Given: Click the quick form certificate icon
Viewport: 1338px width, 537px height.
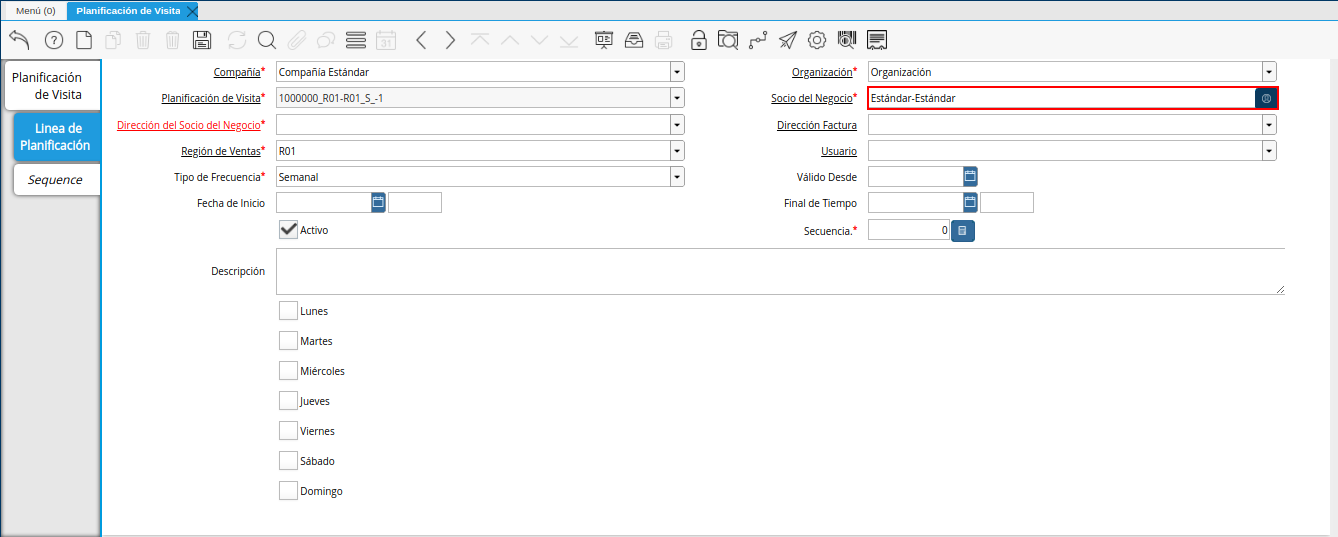Looking at the screenshot, I should 877,40.
